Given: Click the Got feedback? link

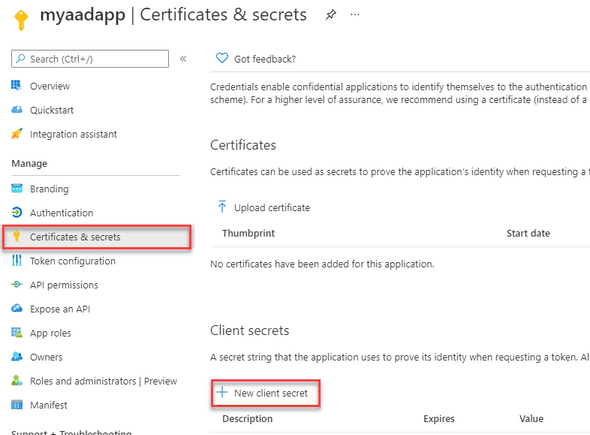Looking at the screenshot, I should click(x=265, y=59).
